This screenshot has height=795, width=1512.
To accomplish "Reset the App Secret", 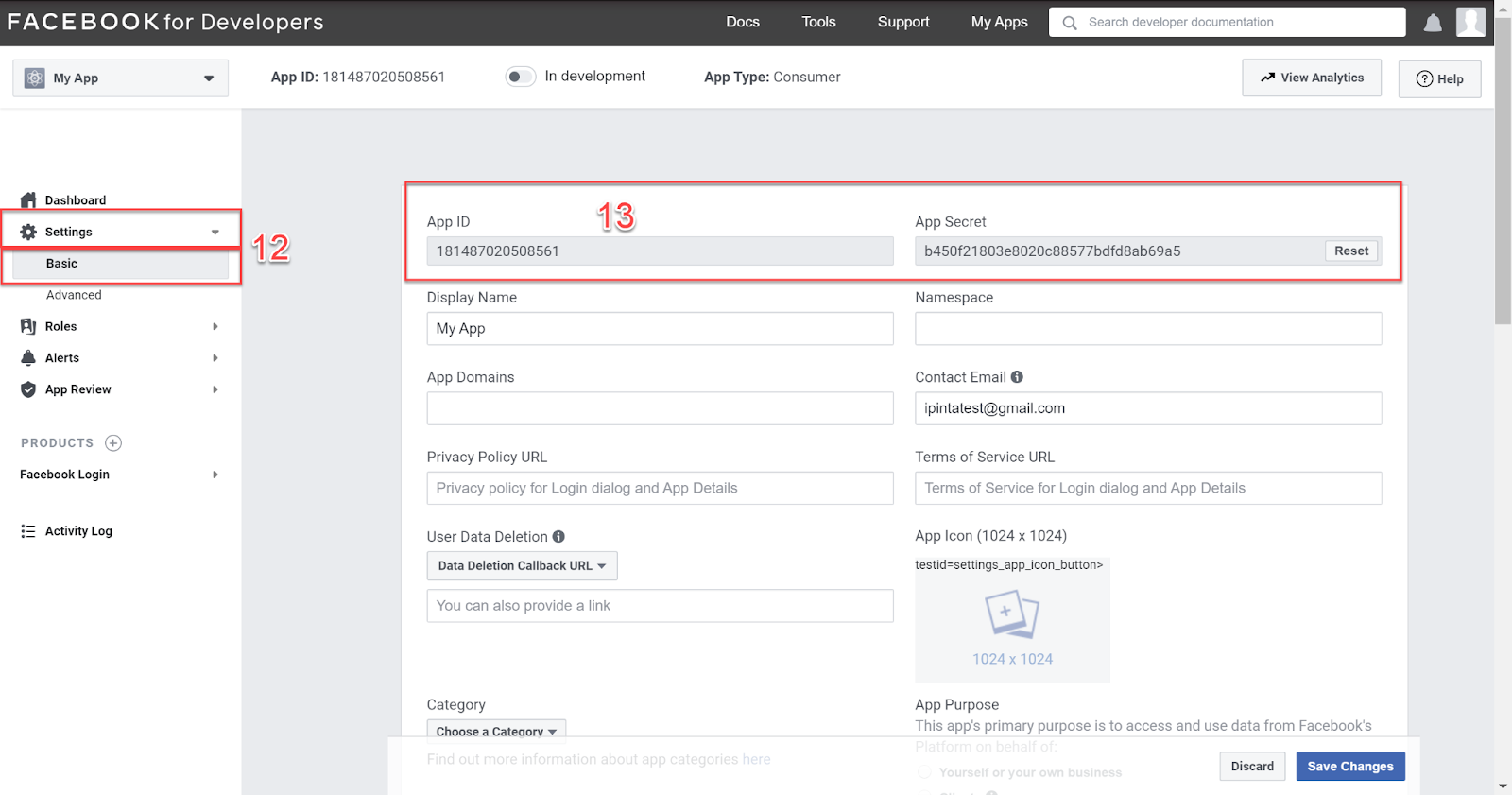I will click(1351, 251).
